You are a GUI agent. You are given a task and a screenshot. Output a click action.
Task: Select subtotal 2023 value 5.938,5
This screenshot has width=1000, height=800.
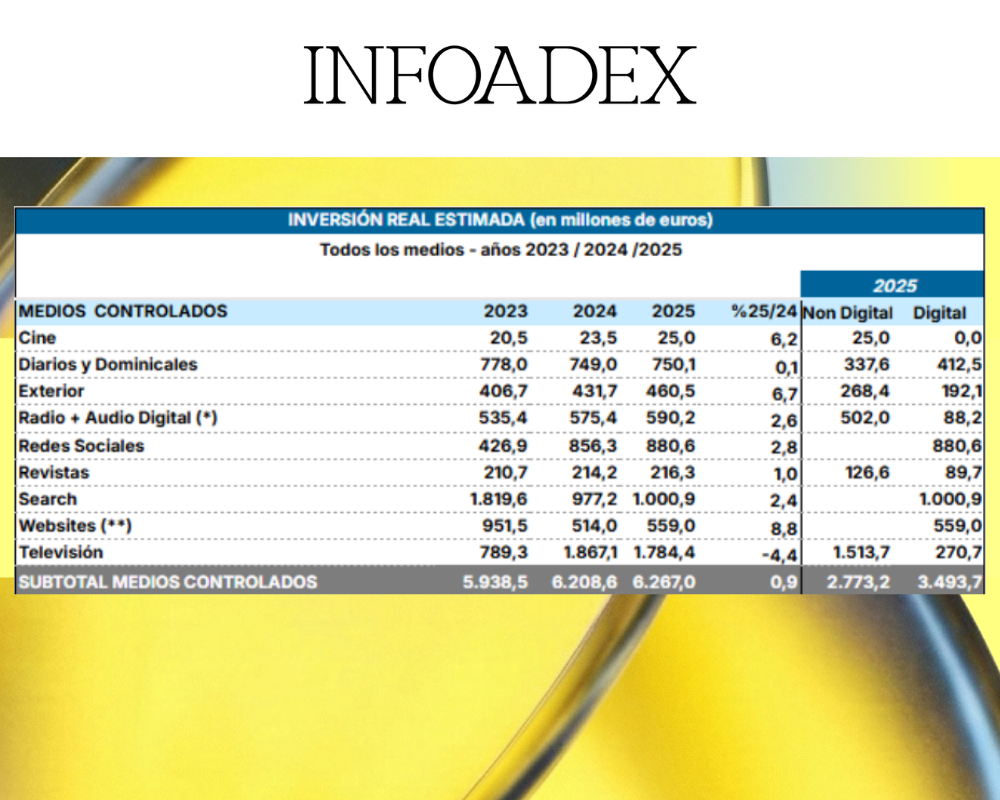coord(496,582)
